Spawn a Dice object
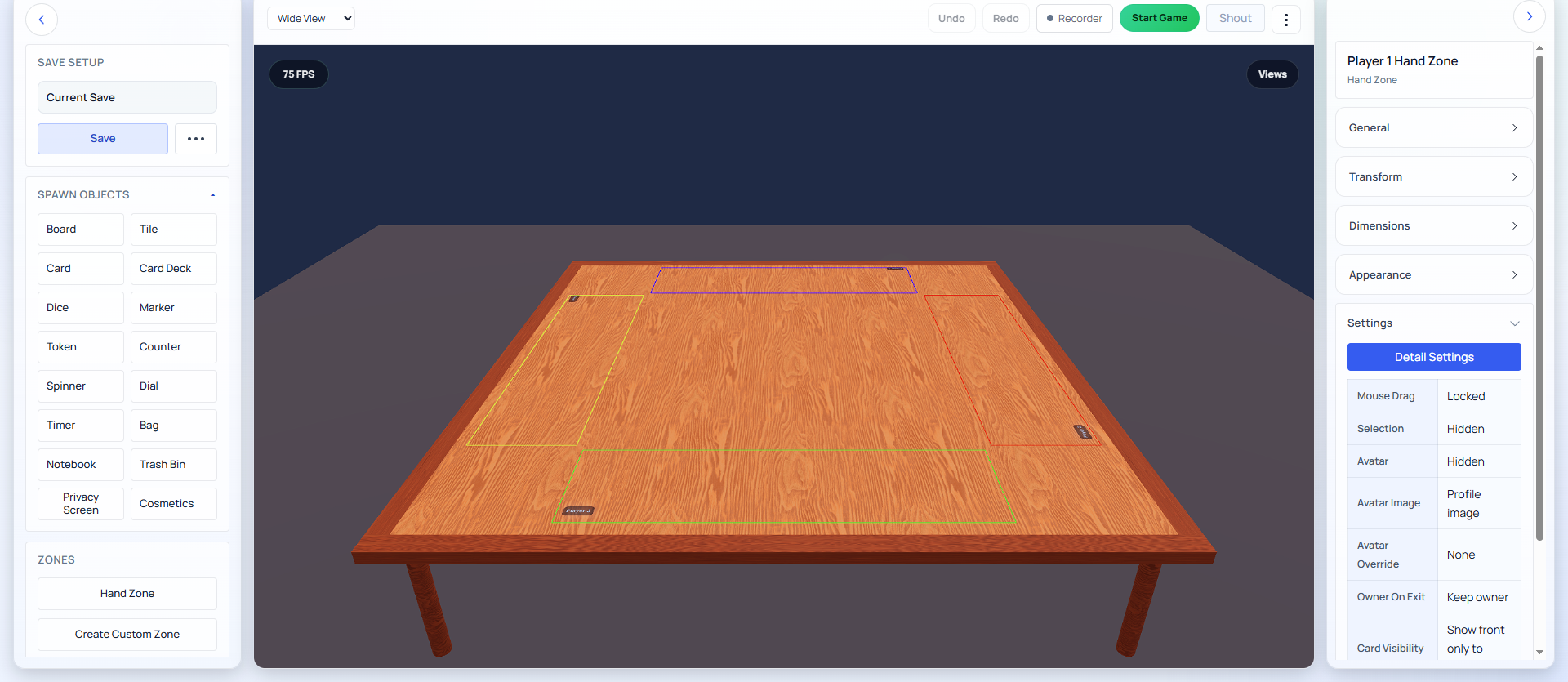 (81, 308)
